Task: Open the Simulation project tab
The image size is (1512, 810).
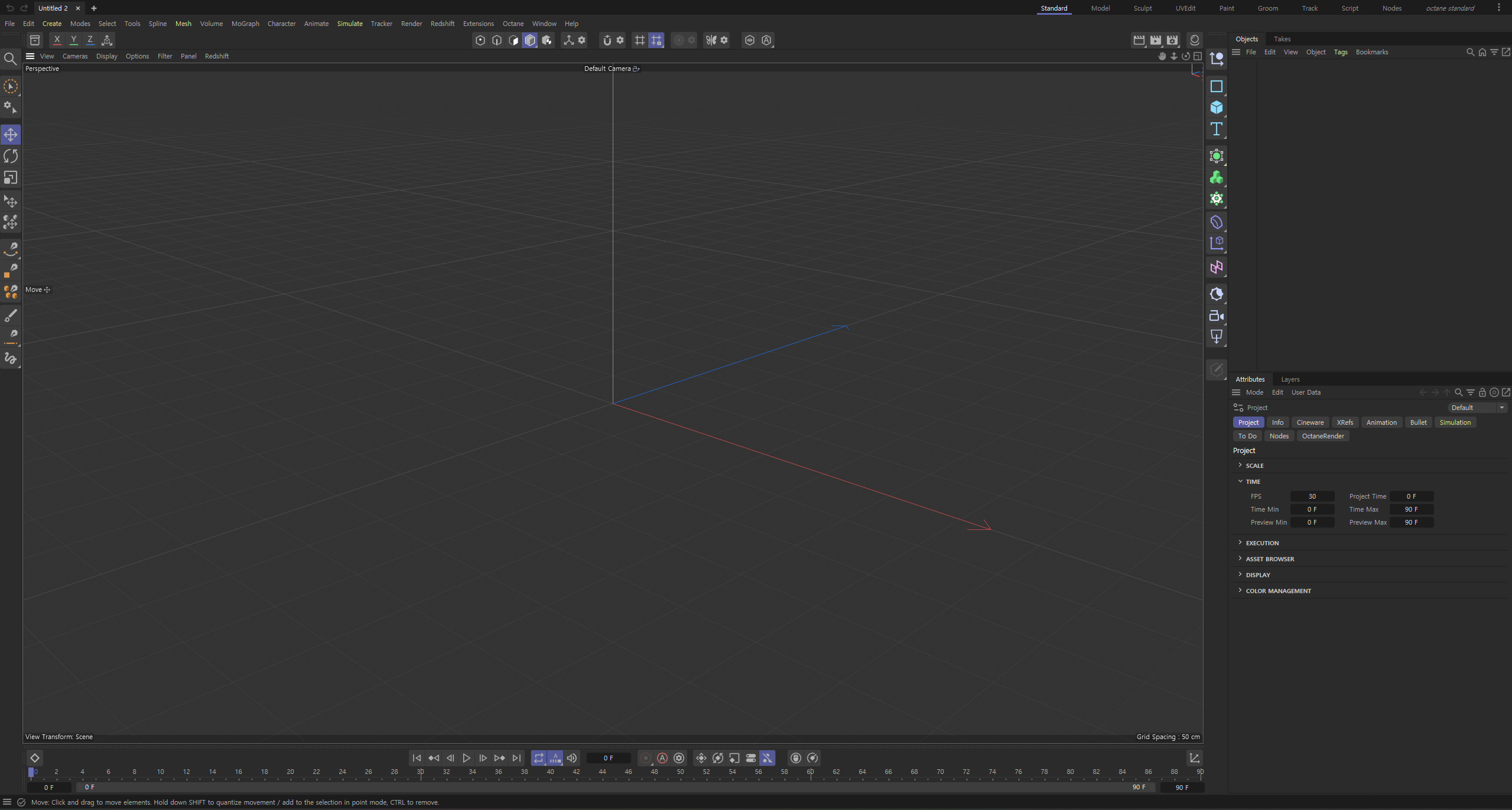Action: [1455, 422]
